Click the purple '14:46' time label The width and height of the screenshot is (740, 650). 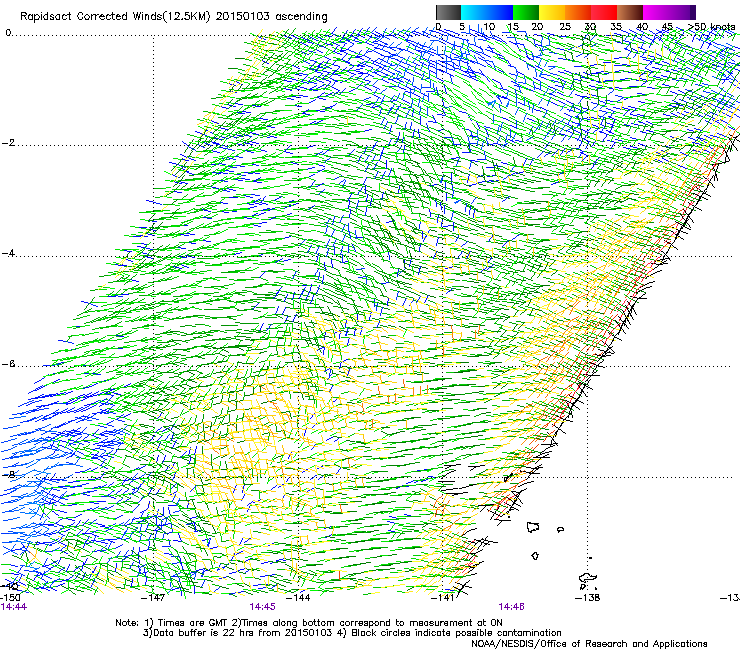point(512,607)
